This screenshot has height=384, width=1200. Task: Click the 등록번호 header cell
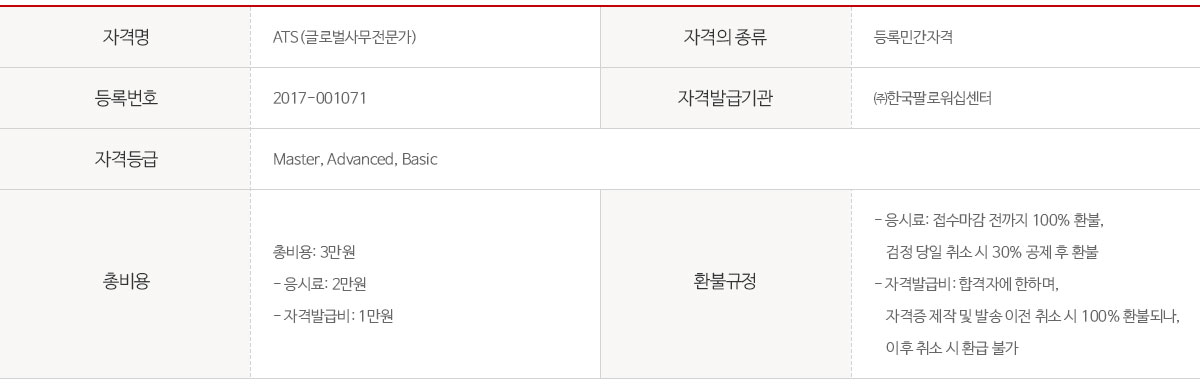tap(125, 98)
